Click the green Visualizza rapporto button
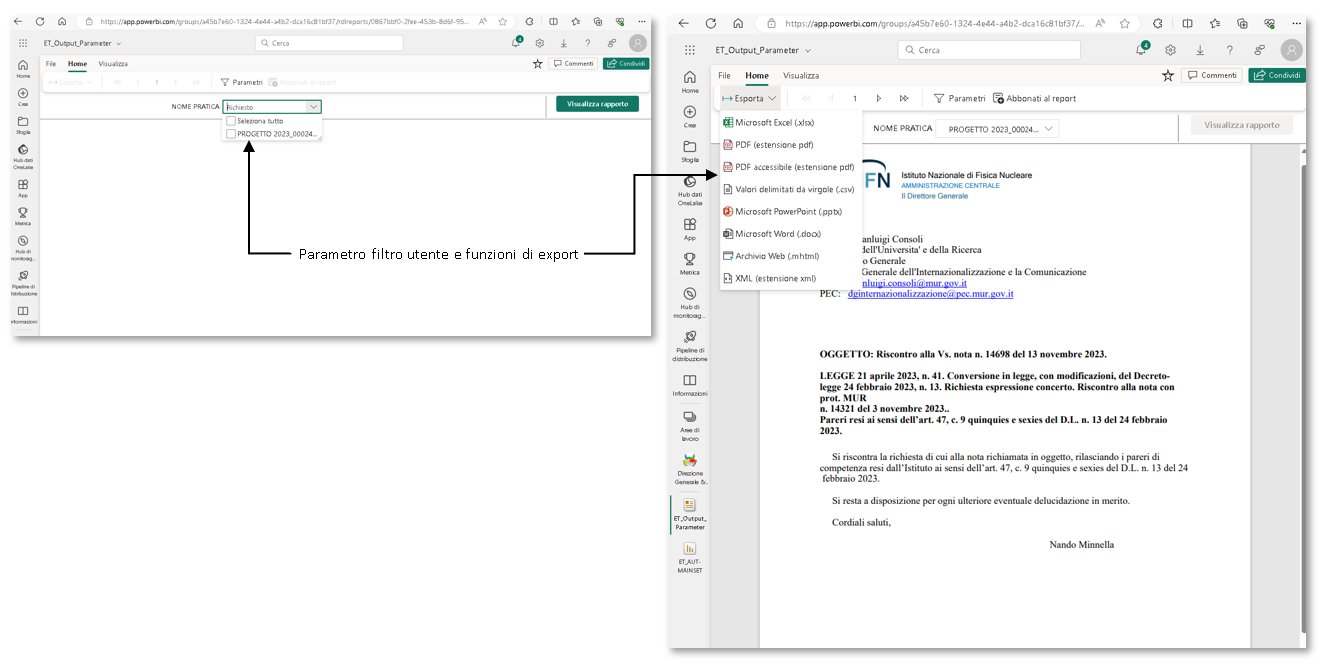Screen dimensions: 1330x668 [597, 104]
